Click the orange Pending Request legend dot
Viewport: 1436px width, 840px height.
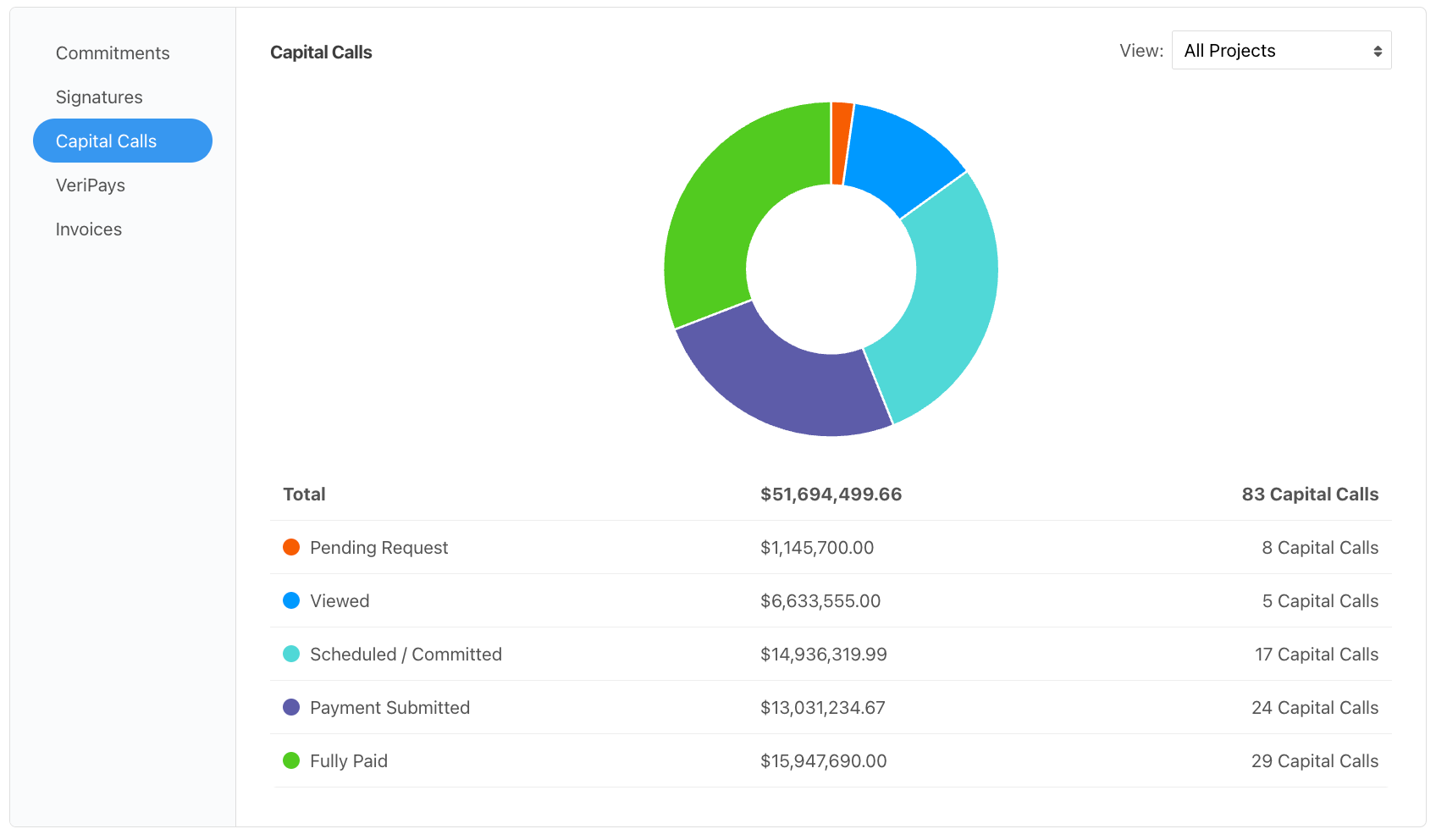291,547
